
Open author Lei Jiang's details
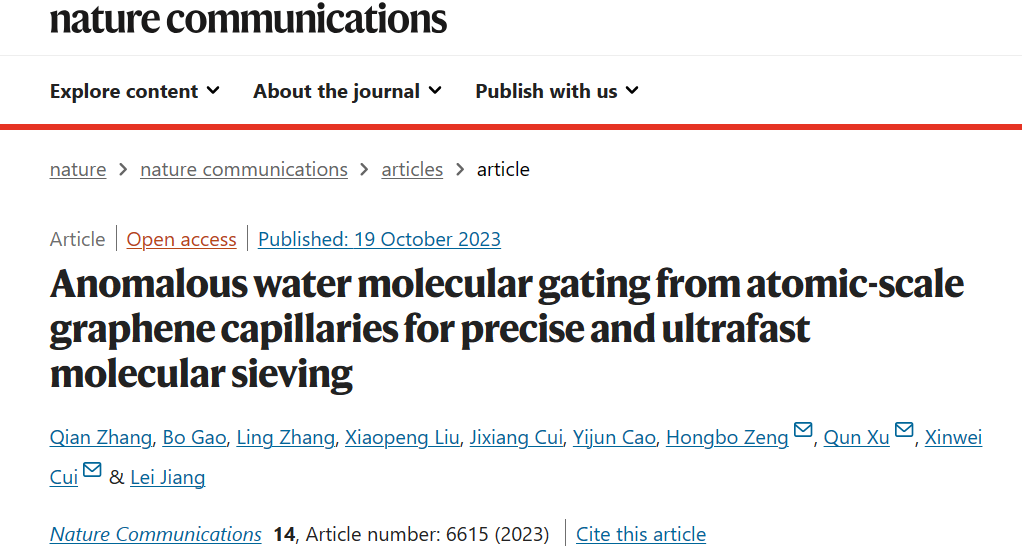(168, 478)
